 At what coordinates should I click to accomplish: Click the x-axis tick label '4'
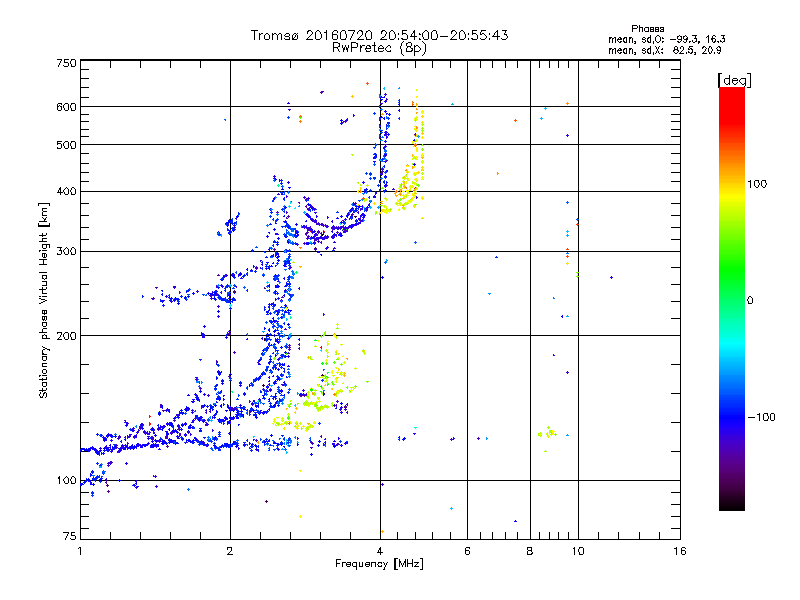click(x=380, y=551)
